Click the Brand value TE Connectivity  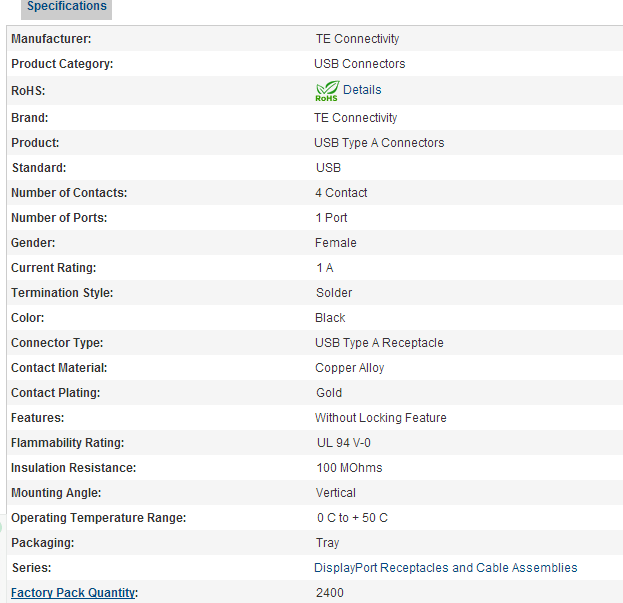[356, 118]
